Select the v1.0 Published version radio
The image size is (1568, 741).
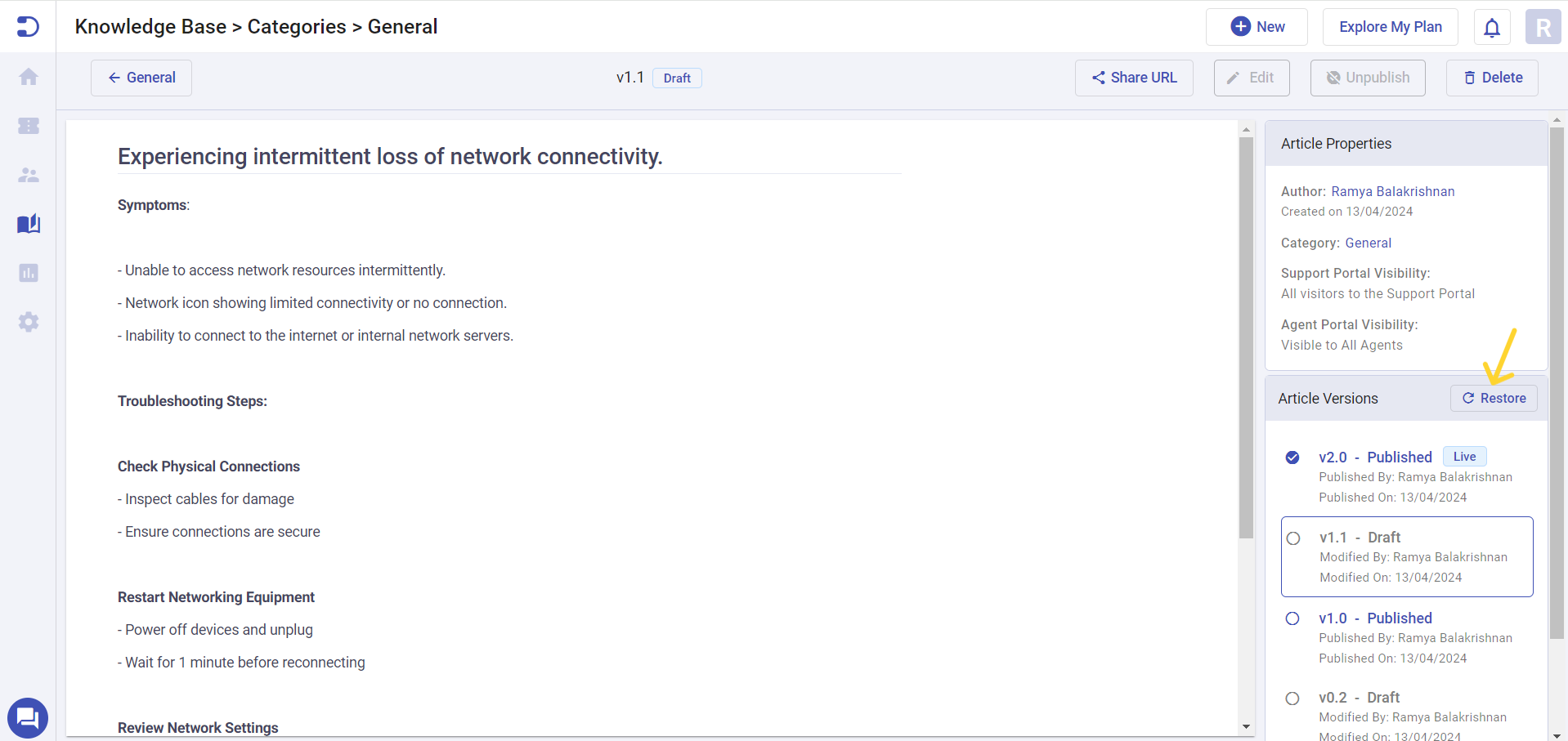1292,618
